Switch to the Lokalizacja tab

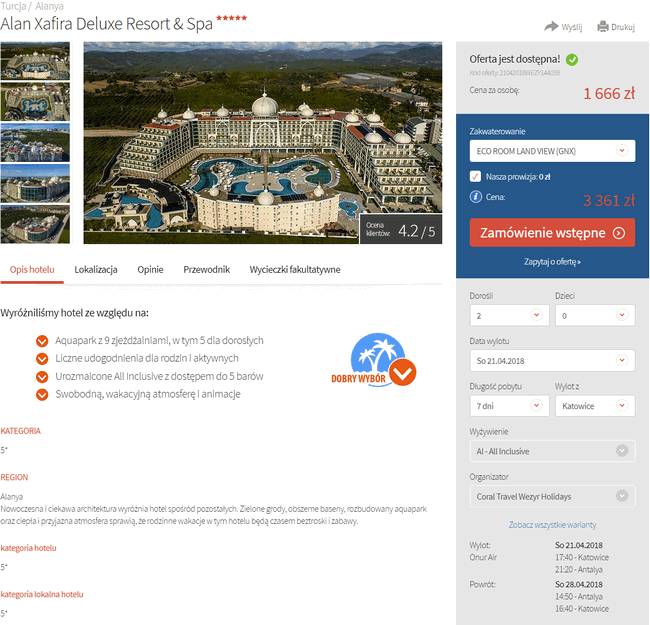coord(96,270)
